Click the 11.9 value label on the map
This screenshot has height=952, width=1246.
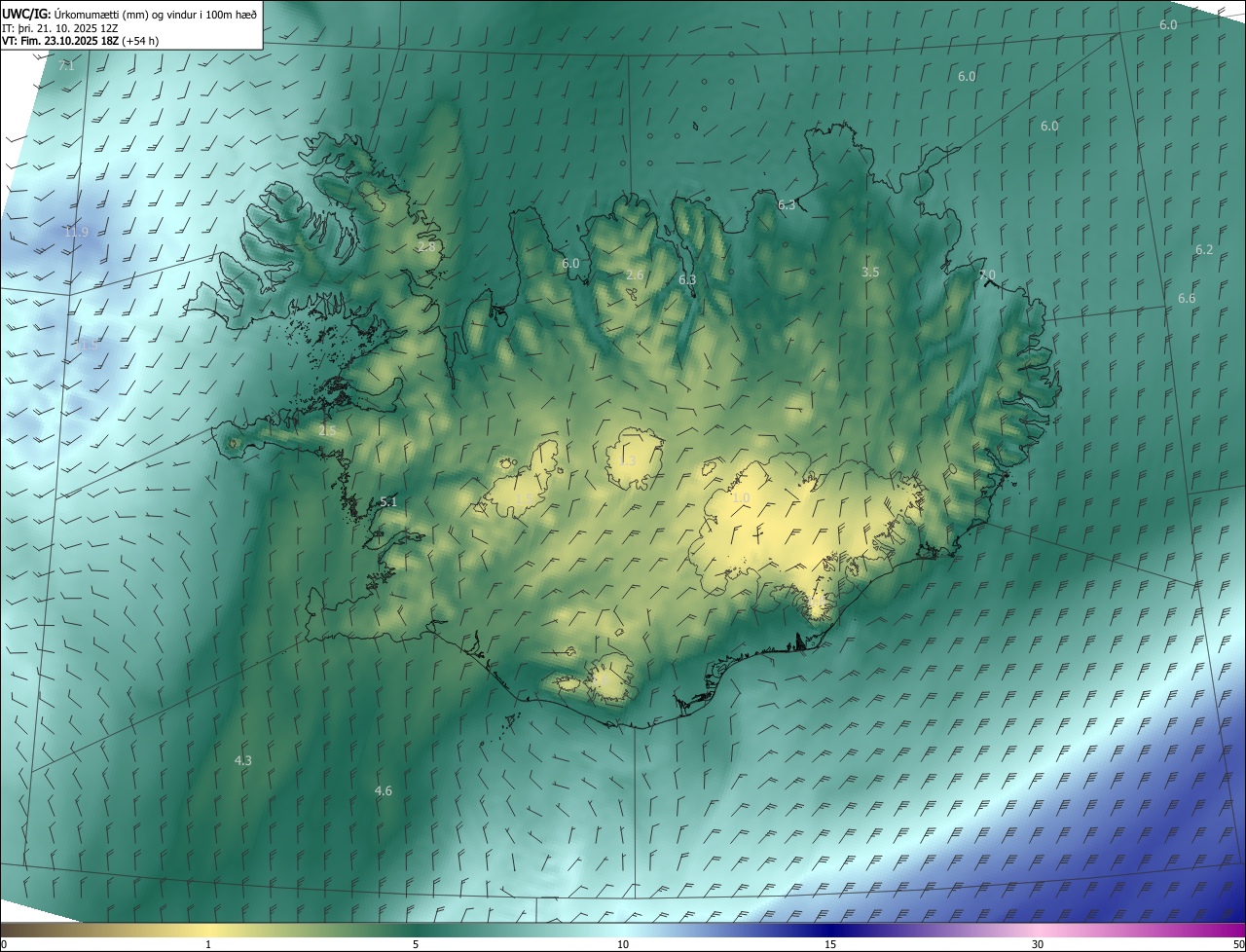click(76, 232)
